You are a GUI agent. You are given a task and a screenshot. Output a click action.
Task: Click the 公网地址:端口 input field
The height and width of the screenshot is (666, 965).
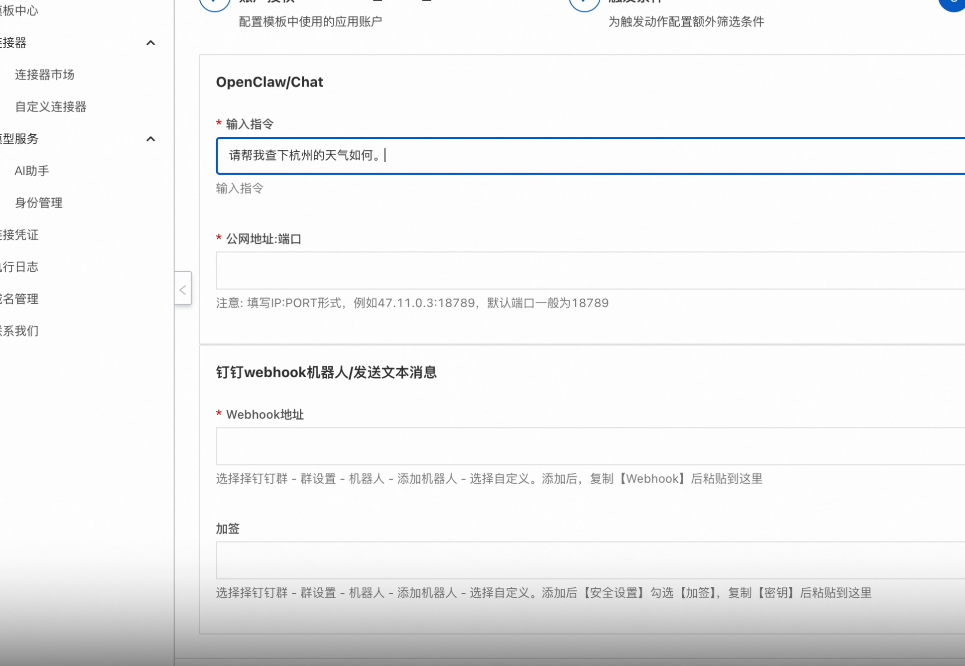point(590,270)
